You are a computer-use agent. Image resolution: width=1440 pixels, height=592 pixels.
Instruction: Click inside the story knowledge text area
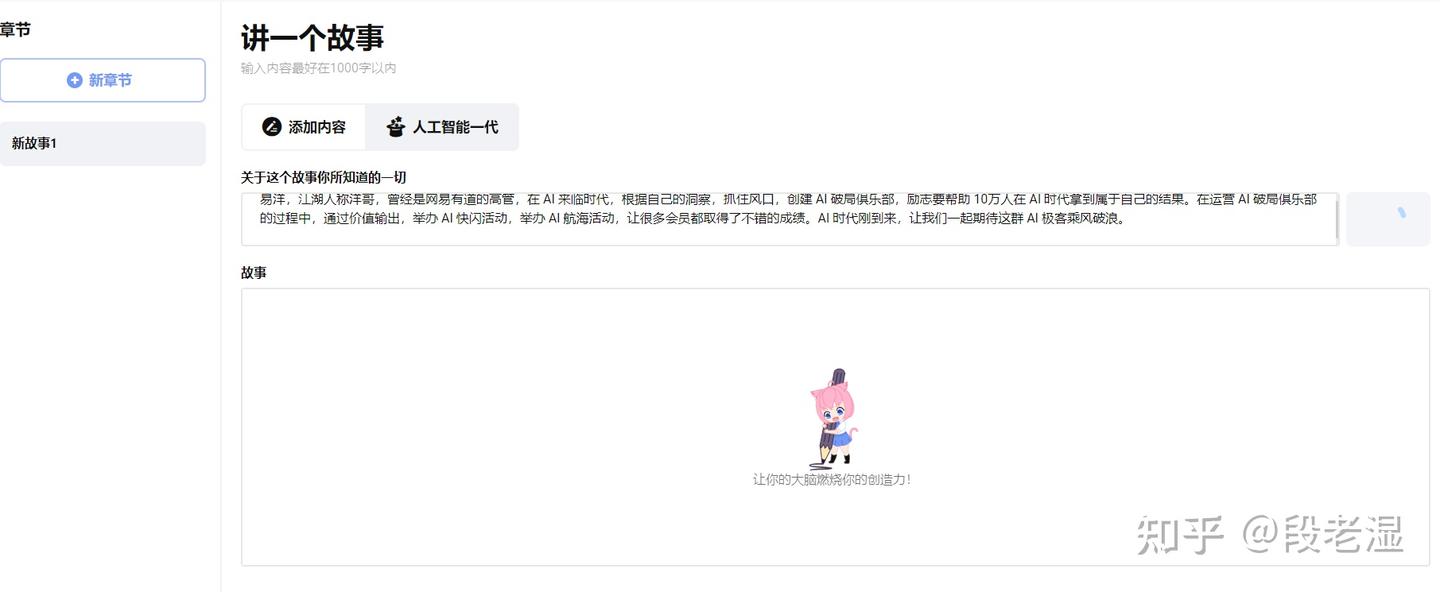tap(788, 219)
